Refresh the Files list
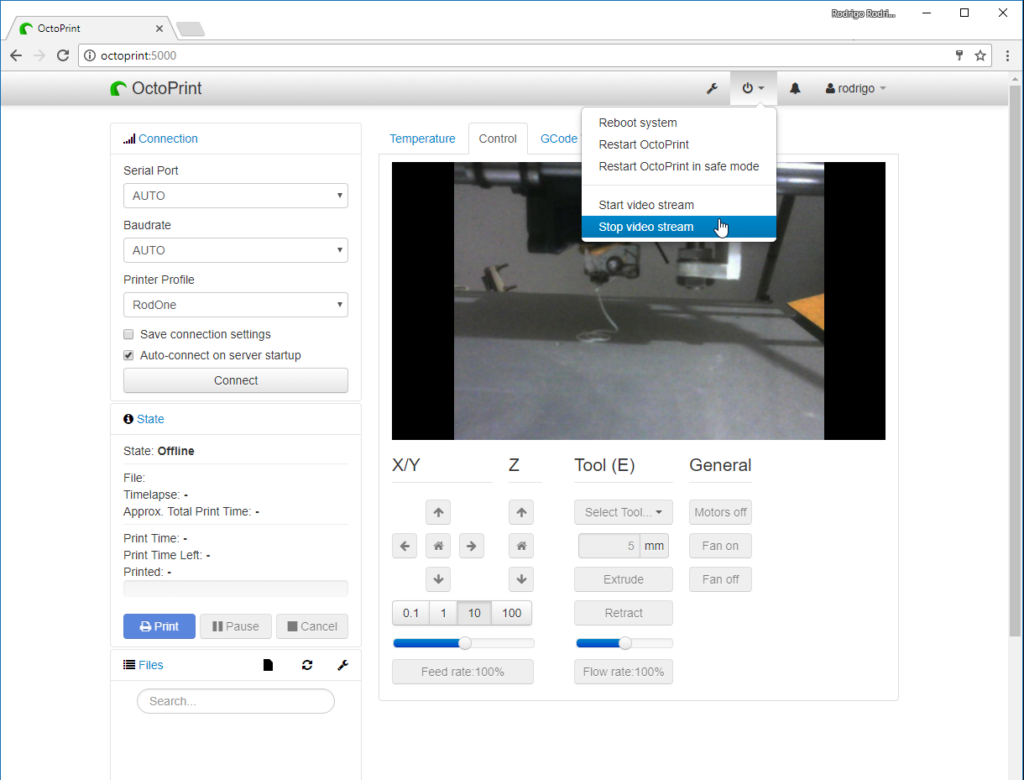This screenshot has height=780, width=1024. click(307, 665)
